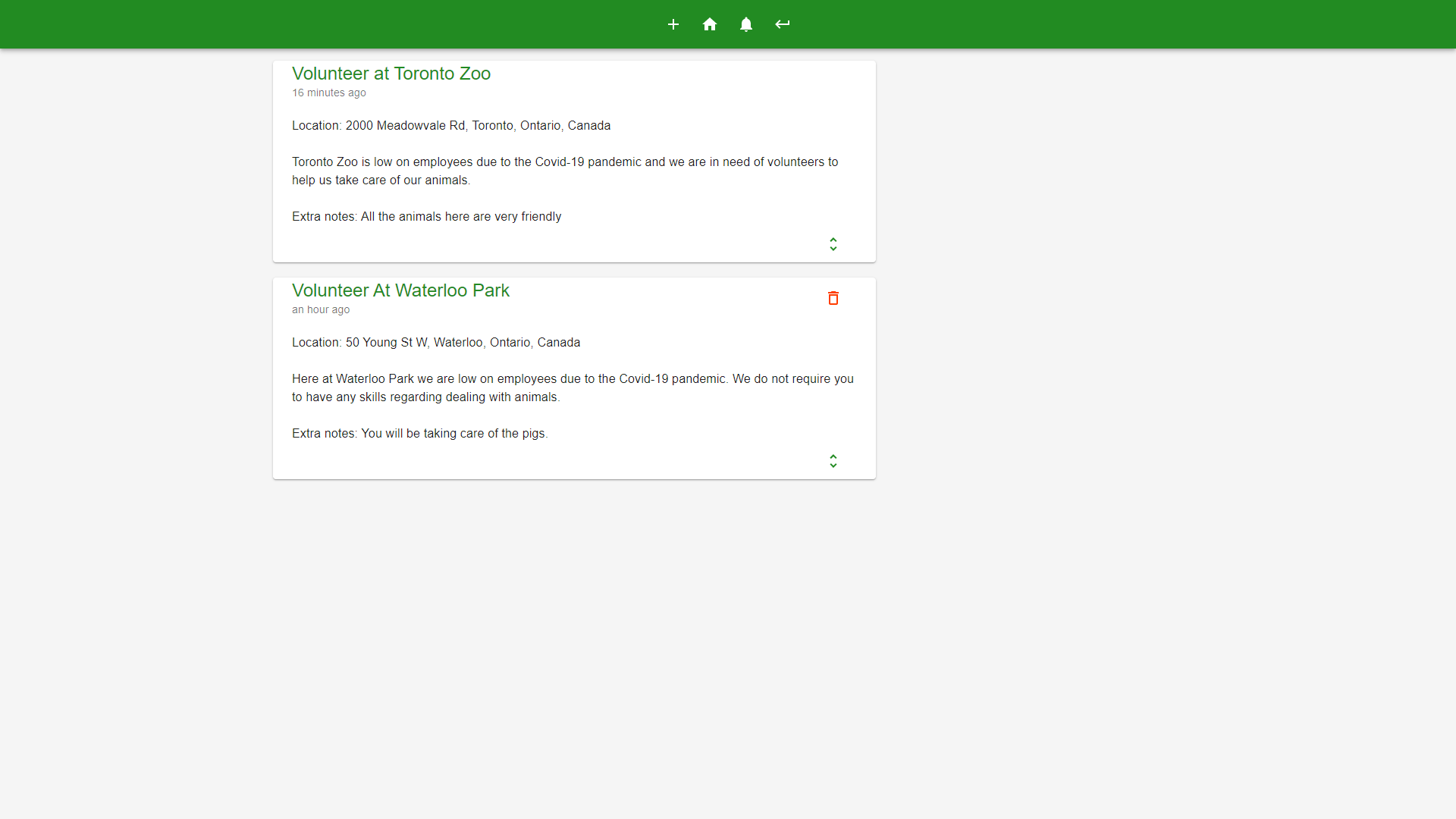Open 'Volunteer at Toronto Zoo' title
This screenshot has width=1456, height=819.
391,74
